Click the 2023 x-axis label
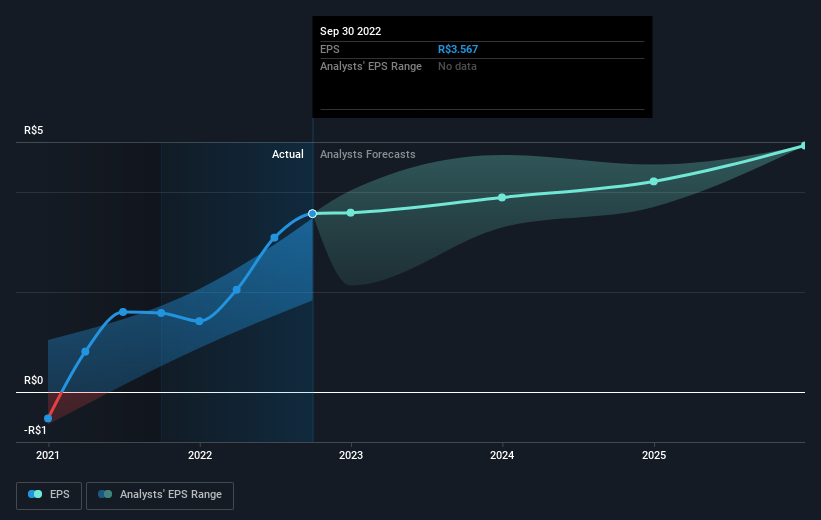 tap(351, 455)
